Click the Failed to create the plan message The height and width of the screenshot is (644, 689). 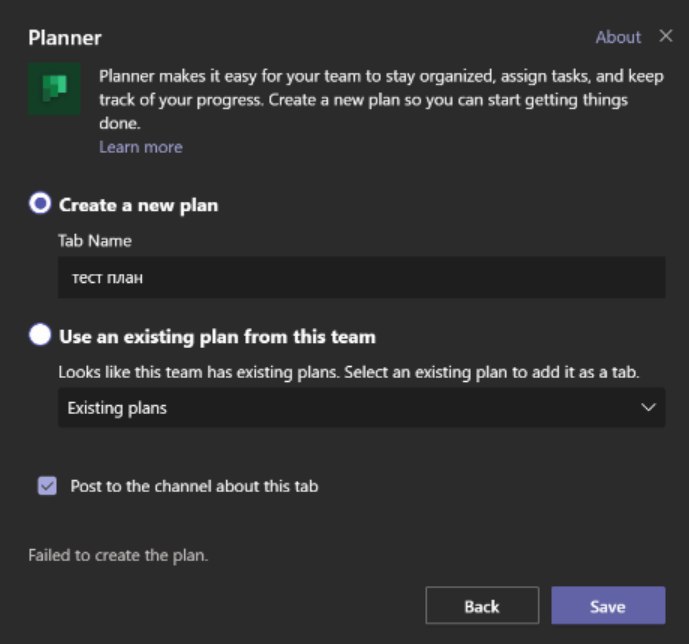(118, 555)
